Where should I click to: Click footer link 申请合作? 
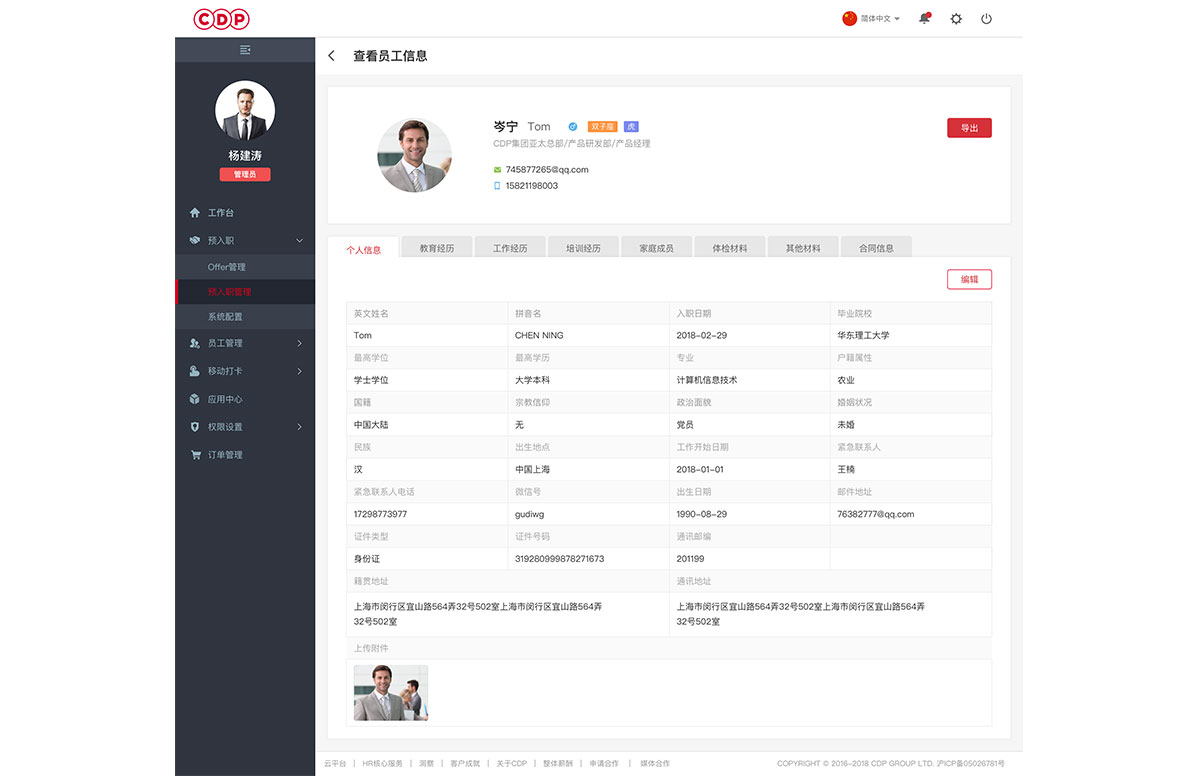[x=604, y=763]
